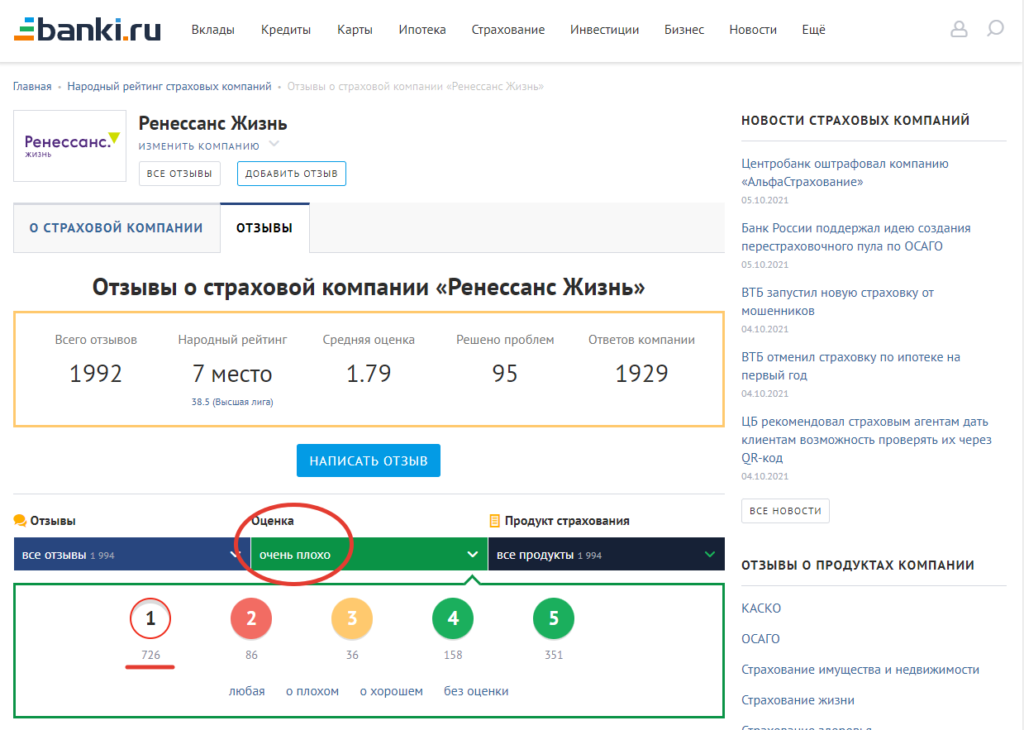Screen dimensions: 1024x730
Task: Expand the очень плохо rating dropdown
Action: coord(369,554)
